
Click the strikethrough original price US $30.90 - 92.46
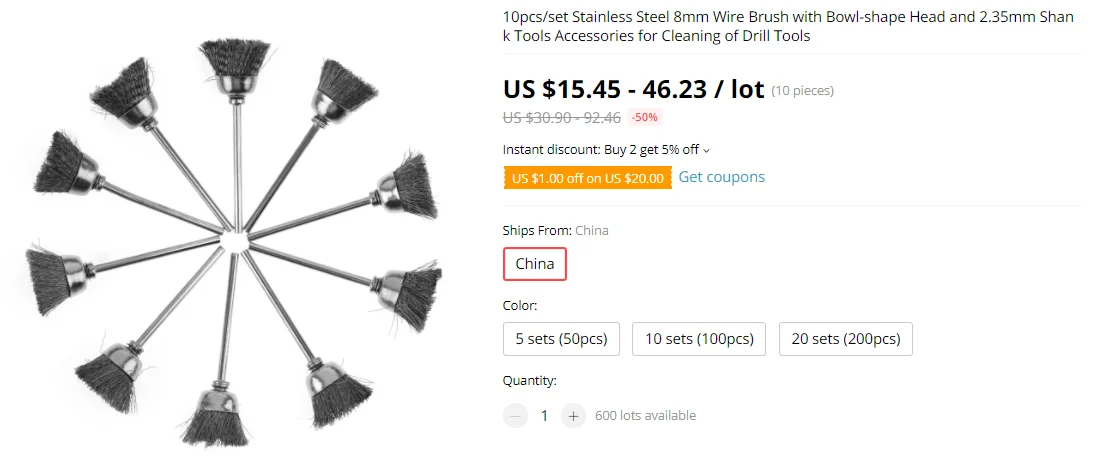coord(561,117)
